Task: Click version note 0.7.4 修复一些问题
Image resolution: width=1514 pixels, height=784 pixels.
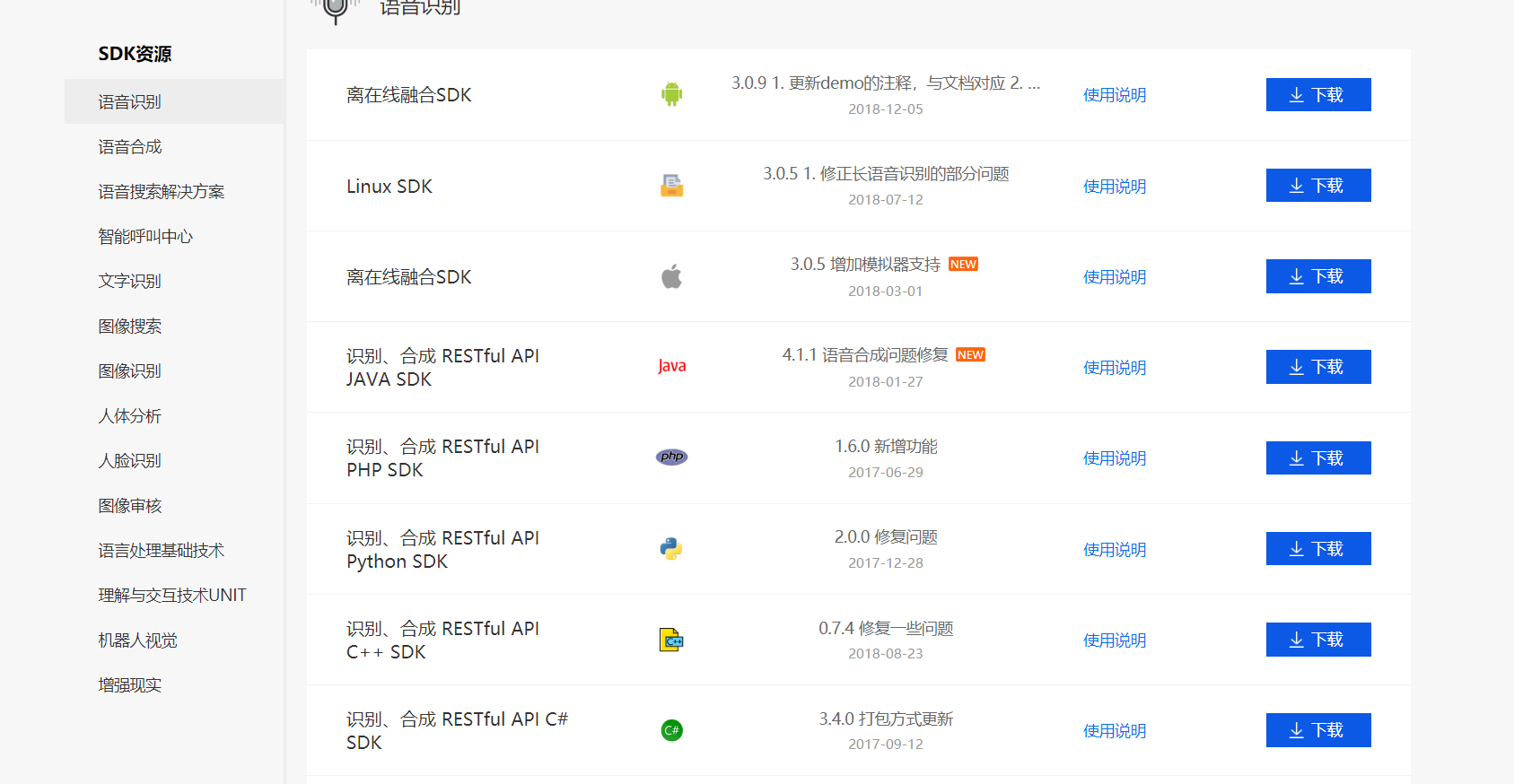Action: [x=886, y=629]
